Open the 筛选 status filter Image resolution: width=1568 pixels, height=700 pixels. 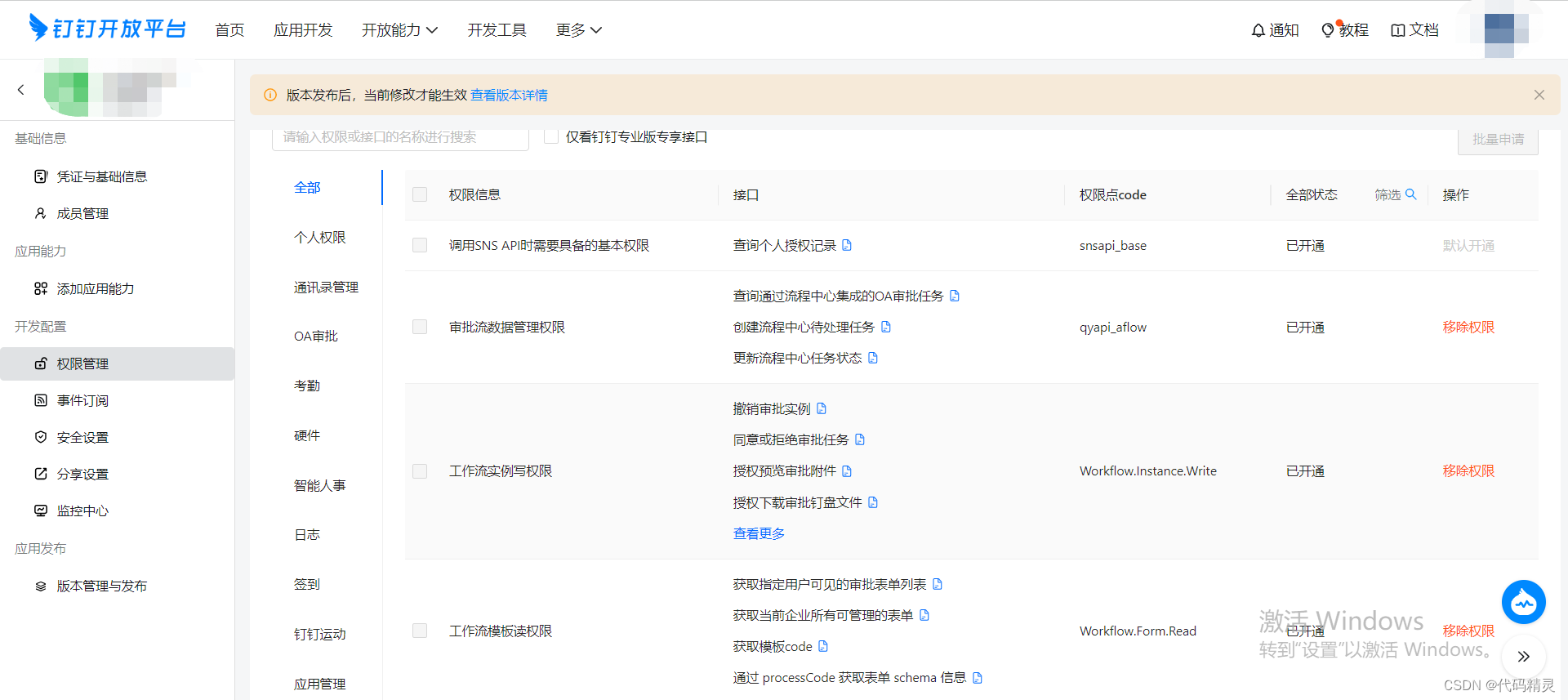[x=1388, y=194]
